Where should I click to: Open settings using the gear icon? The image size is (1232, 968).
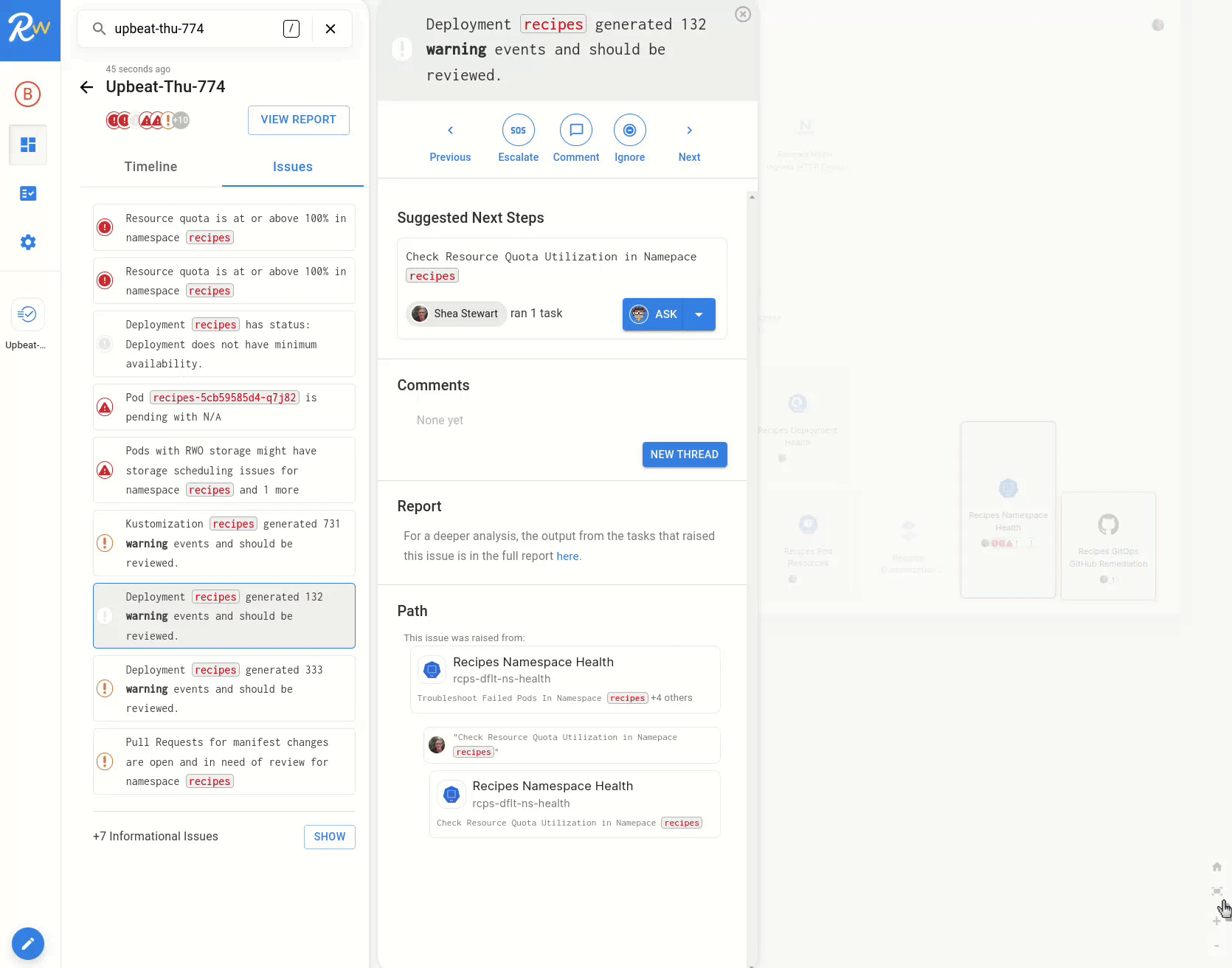click(28, 242)
